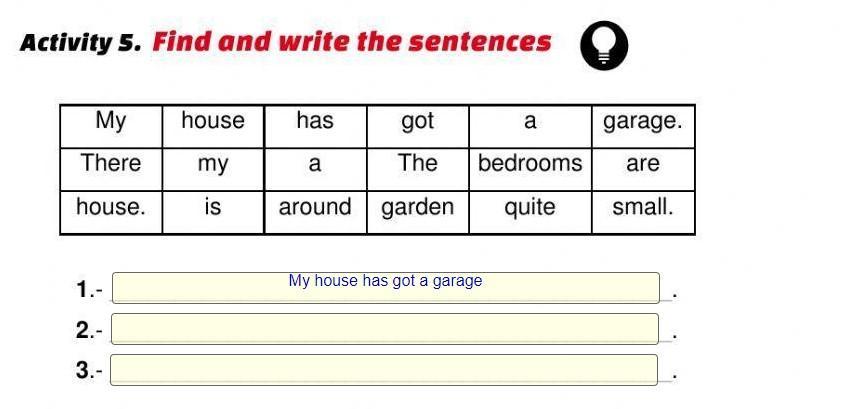Click the 'house.' cell ending with period

[111, 208]
